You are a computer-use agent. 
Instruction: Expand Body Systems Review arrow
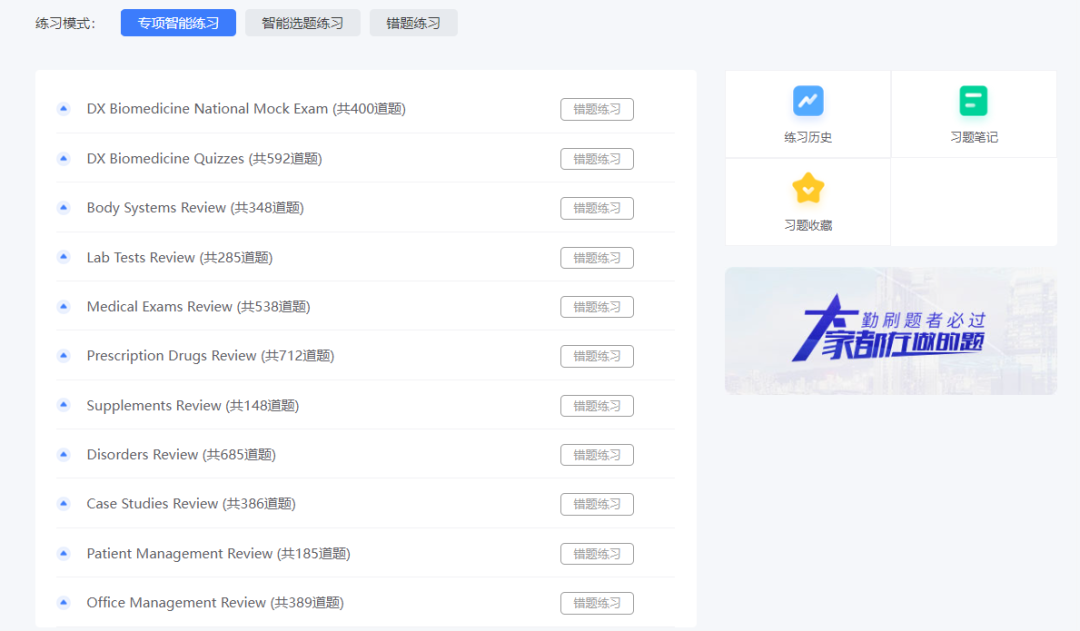click(x=63, y=207)
